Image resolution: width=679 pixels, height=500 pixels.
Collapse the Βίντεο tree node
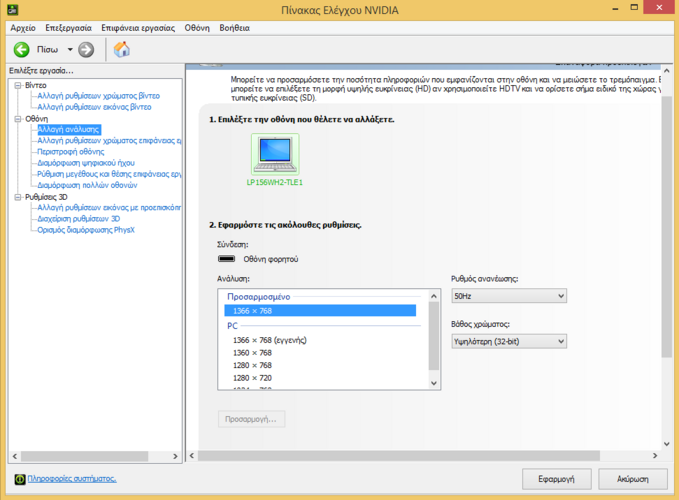coord(18,85)
